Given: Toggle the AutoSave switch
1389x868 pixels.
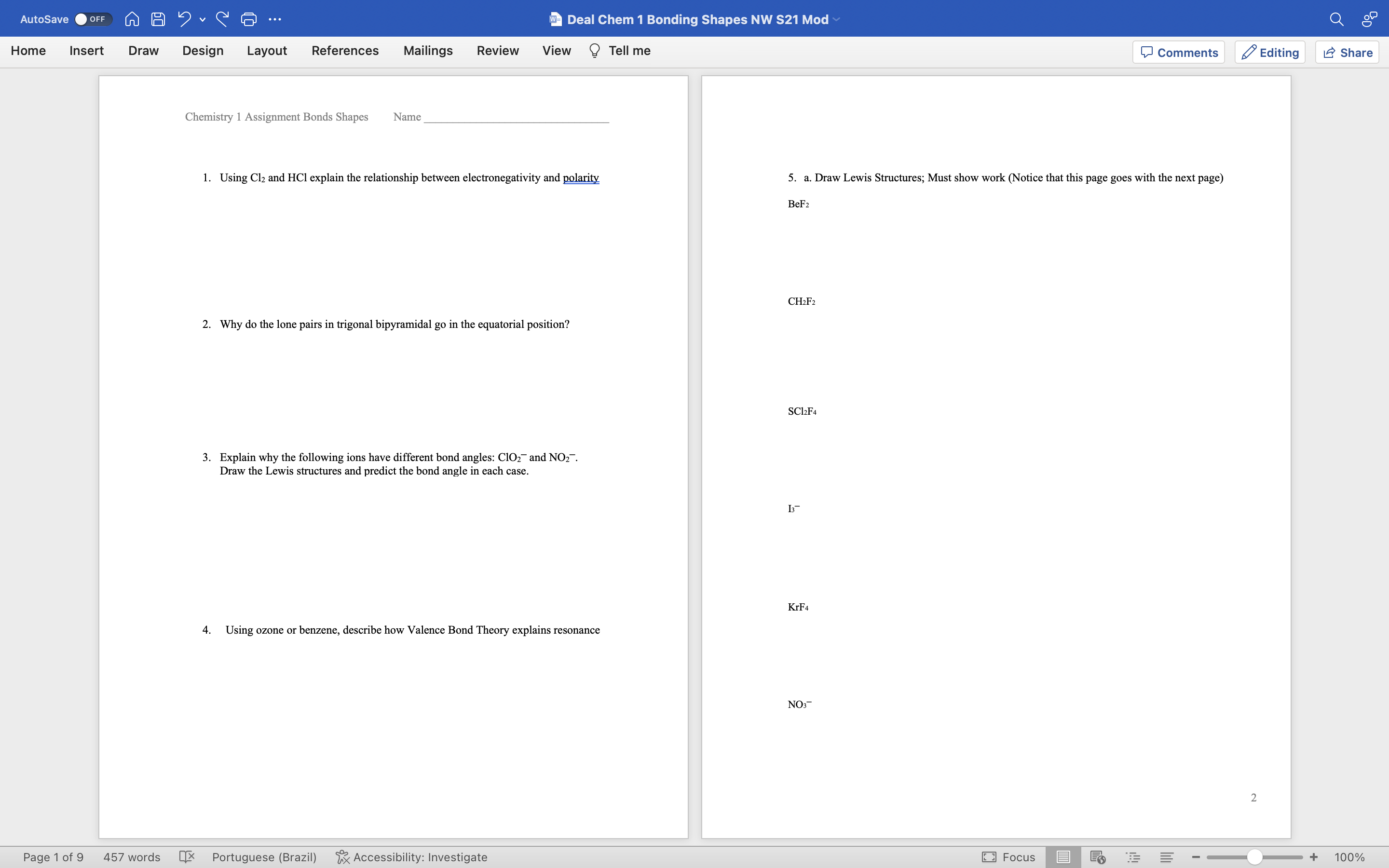Looking at the screenshot, I should (92, 19).
